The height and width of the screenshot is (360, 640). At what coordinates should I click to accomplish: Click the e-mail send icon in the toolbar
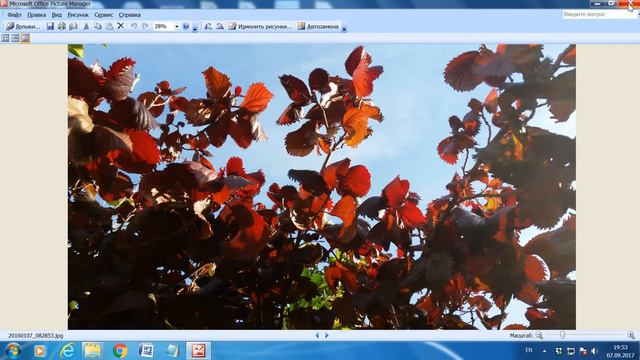click(73, 27)
